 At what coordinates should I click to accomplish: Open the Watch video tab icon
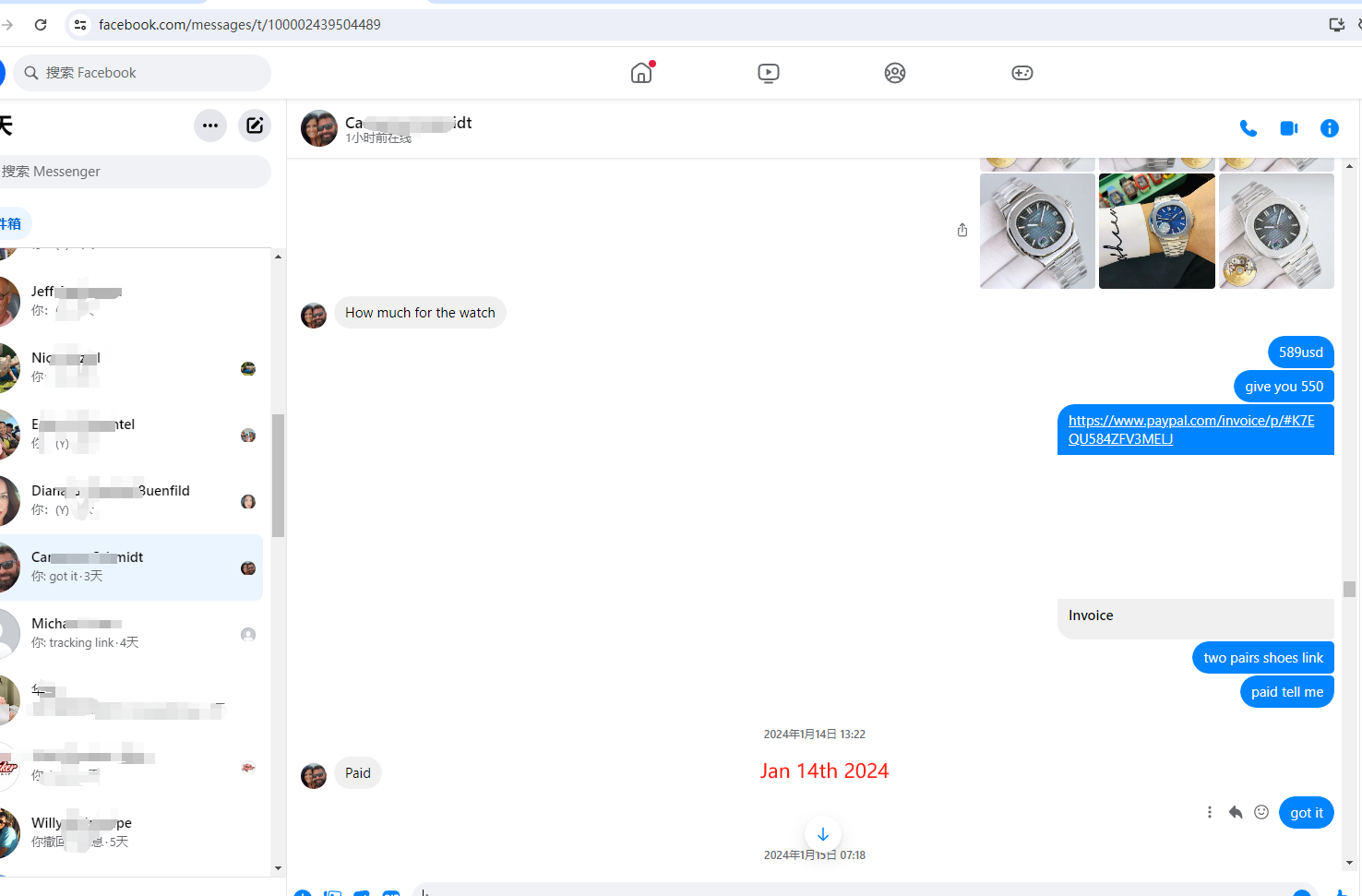click(x=768, y=73)
